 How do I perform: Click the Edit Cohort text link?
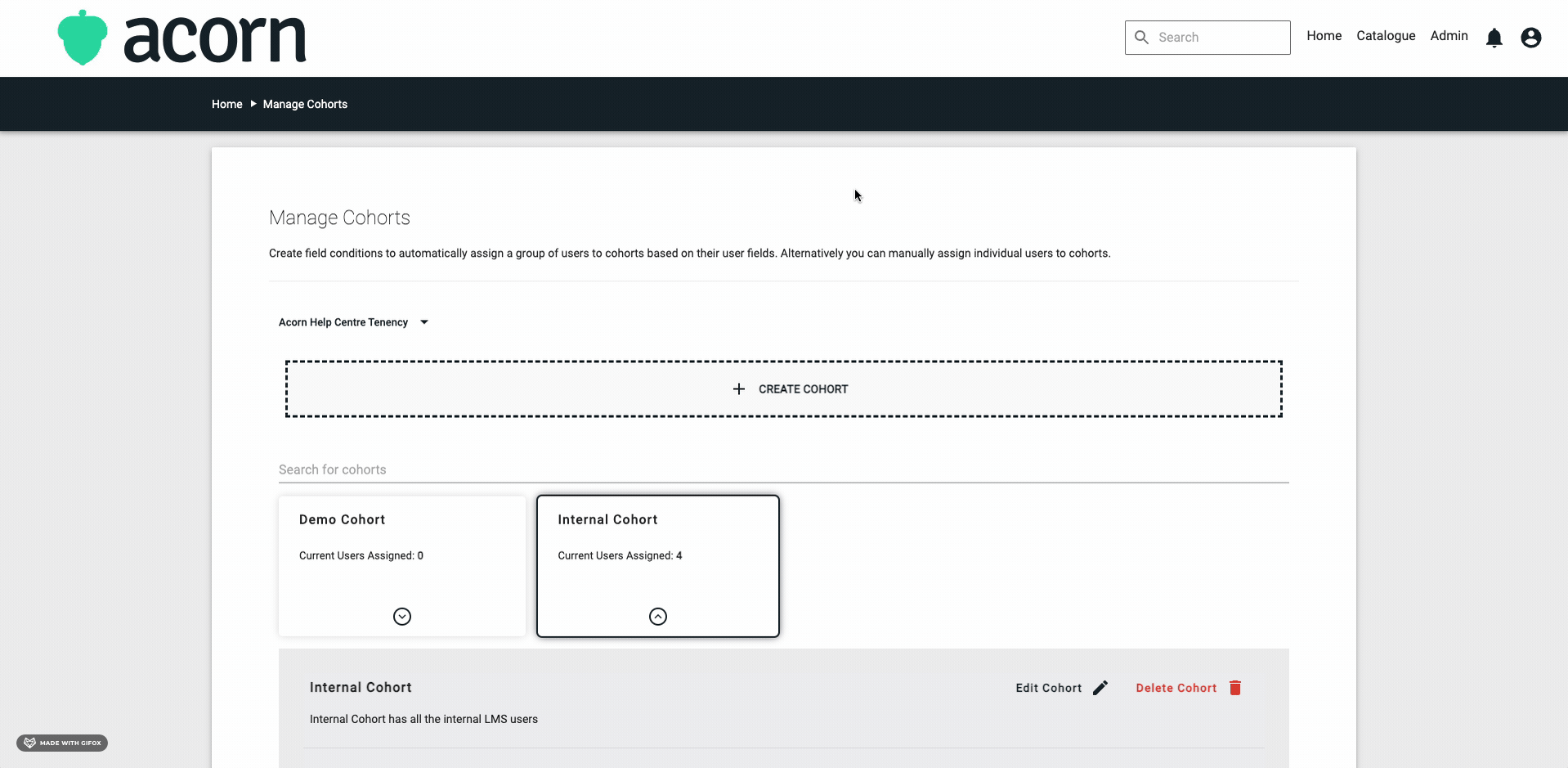tap(1048, 688)
